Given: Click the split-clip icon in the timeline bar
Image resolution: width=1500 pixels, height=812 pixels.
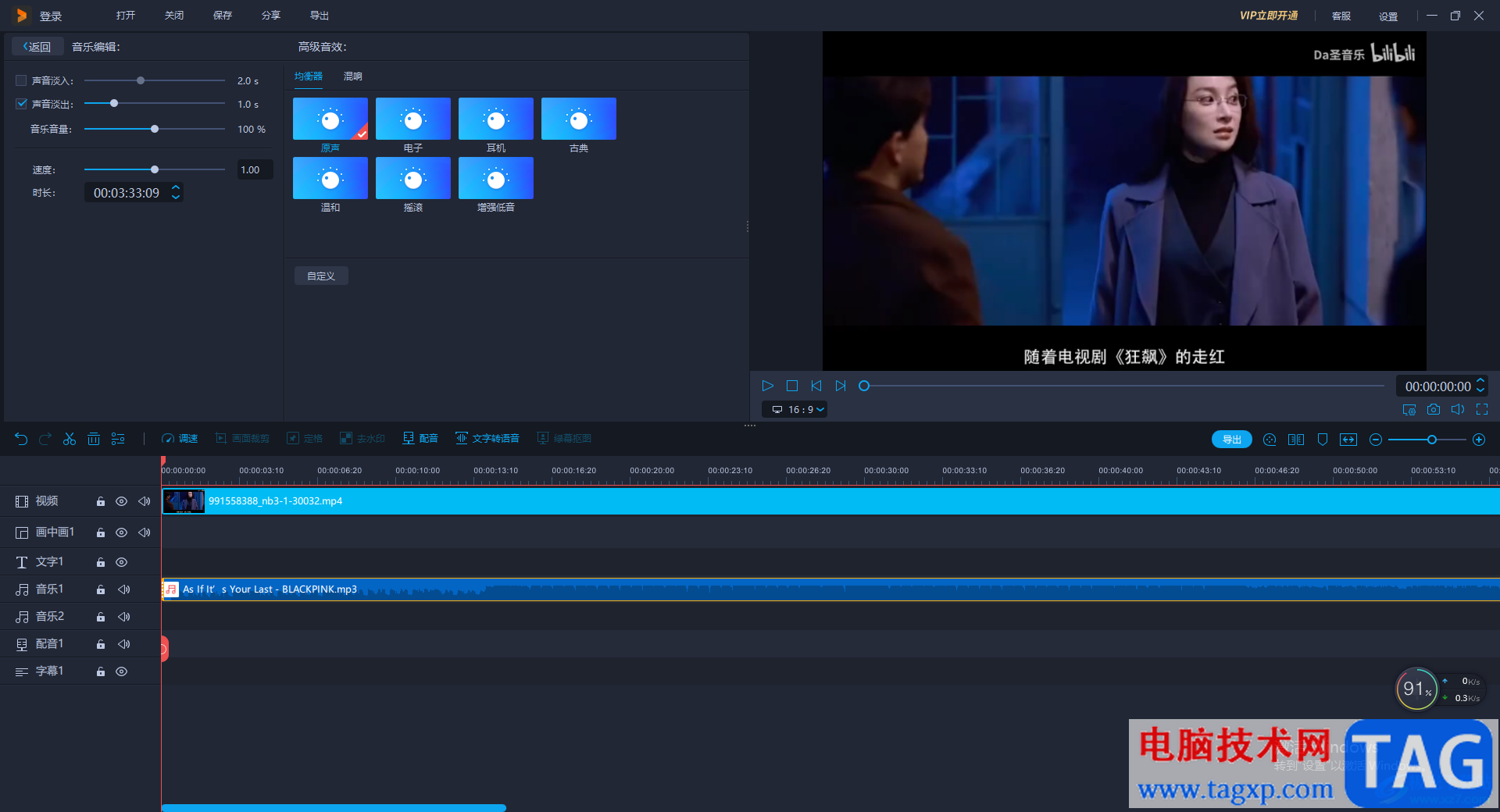Looking at the screenshot, I should click(1296, 440).
